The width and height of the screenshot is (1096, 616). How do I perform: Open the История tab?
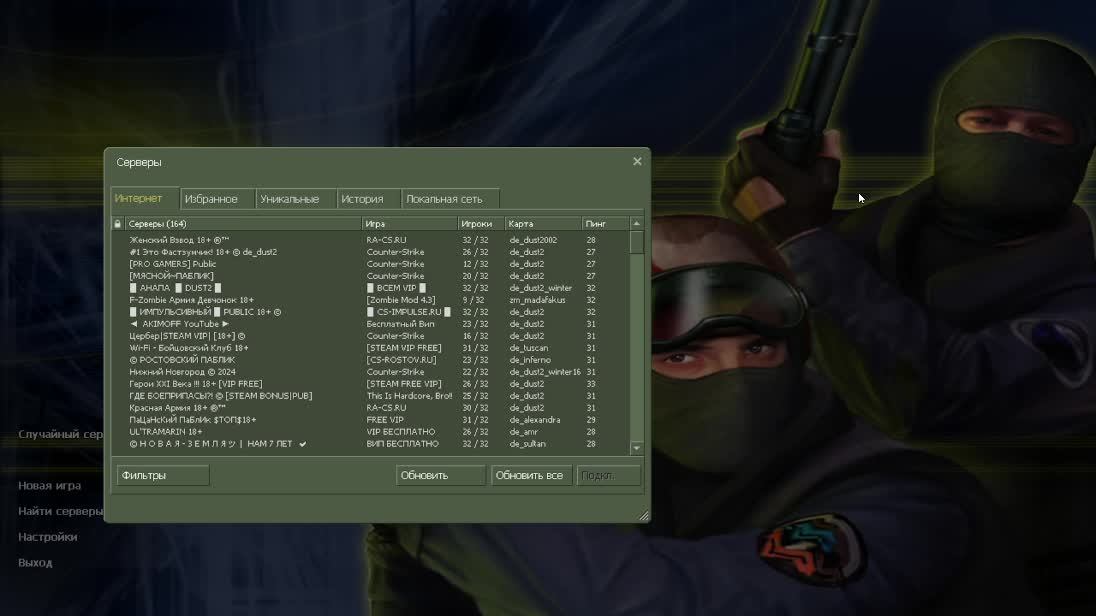coord(368,199)
